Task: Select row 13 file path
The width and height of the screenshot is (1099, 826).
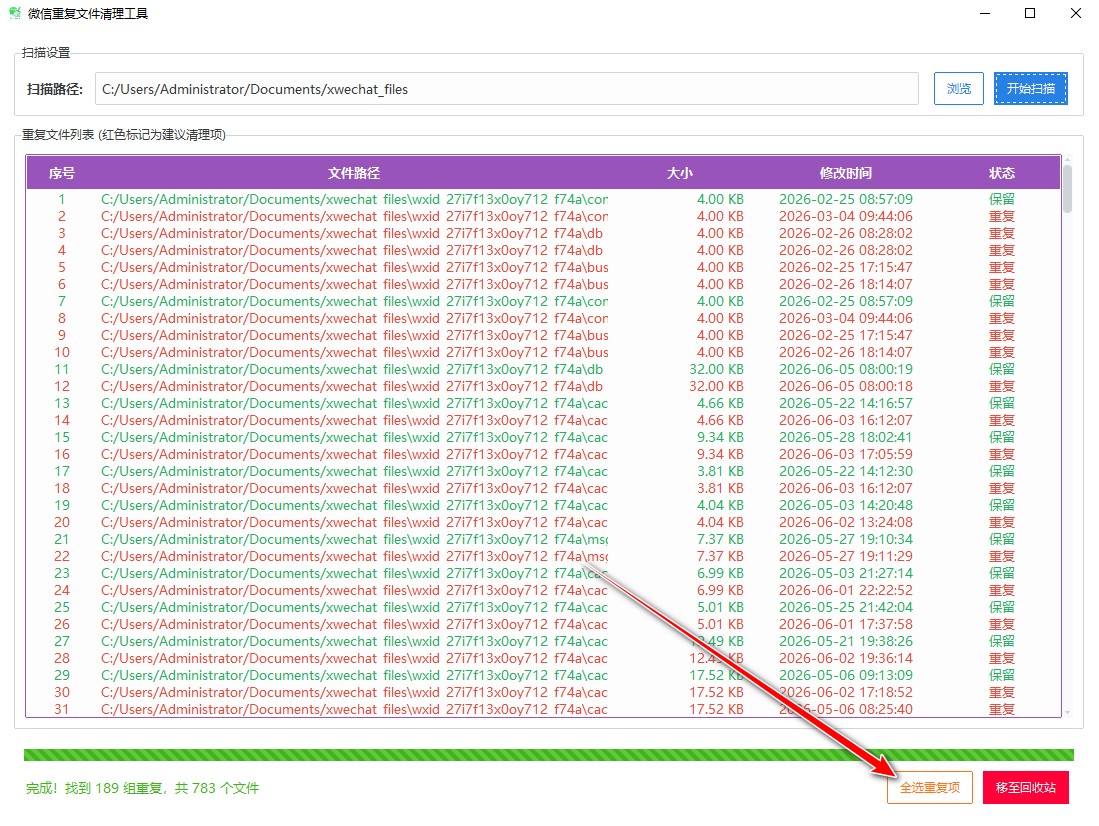Action: point(354,403)
